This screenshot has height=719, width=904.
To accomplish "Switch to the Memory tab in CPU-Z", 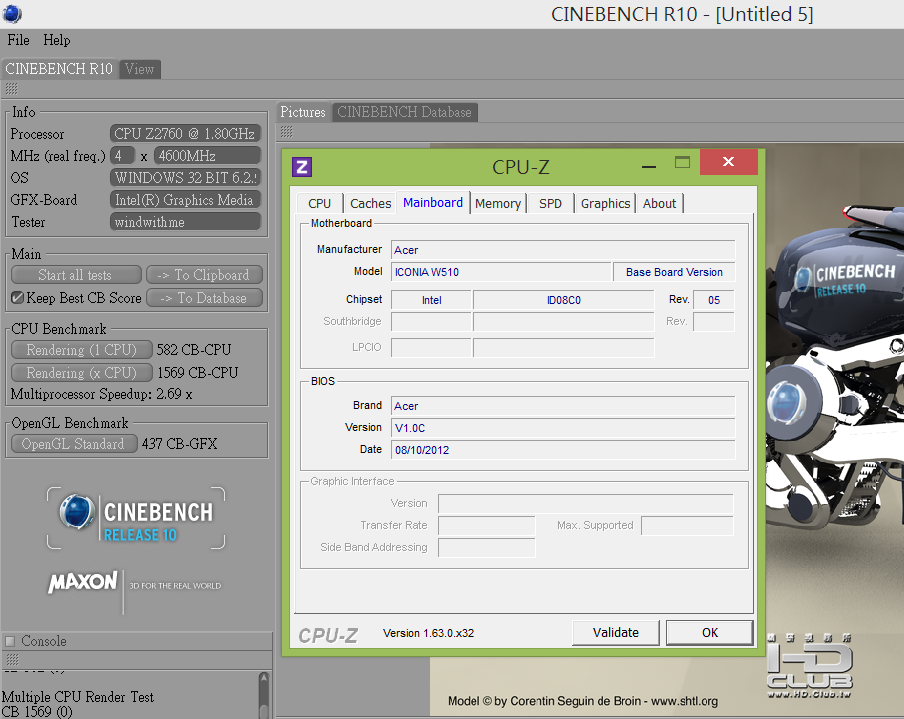I will [498, 204].
